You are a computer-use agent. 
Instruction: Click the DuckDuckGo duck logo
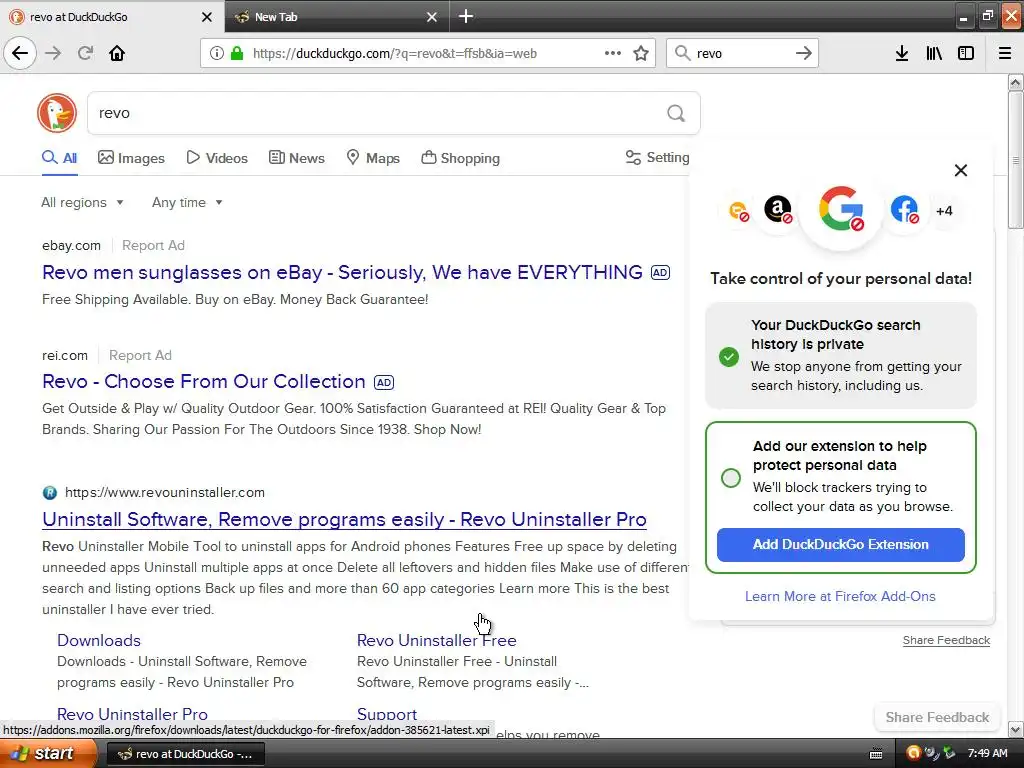[57, 113]
